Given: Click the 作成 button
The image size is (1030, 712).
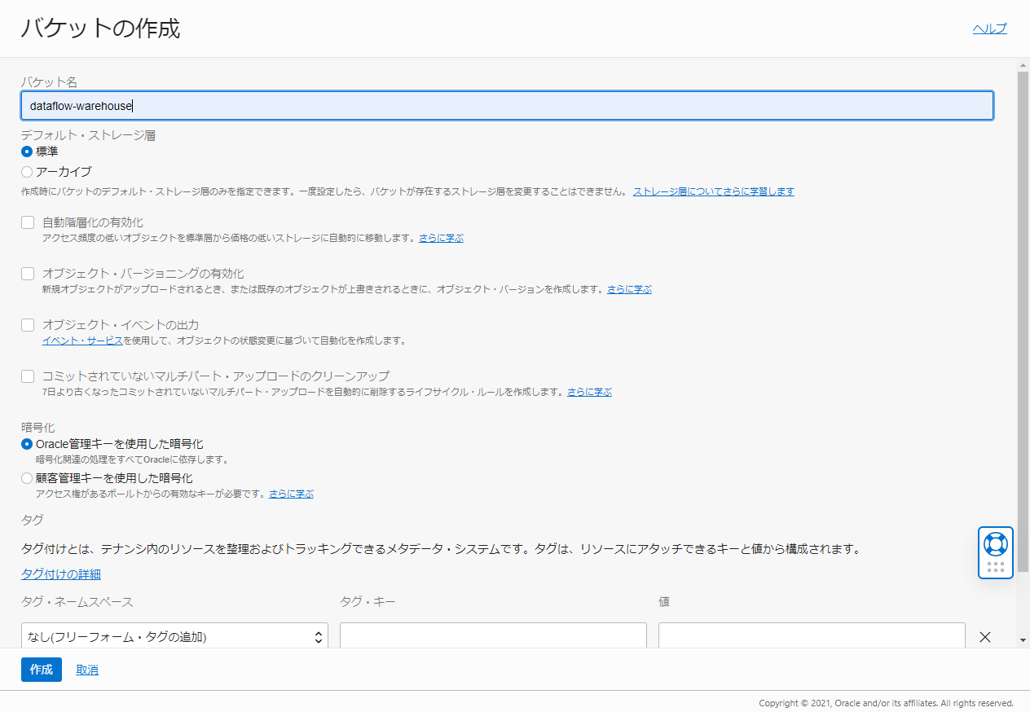Looking at the screenshot, I should coord(41,670).
